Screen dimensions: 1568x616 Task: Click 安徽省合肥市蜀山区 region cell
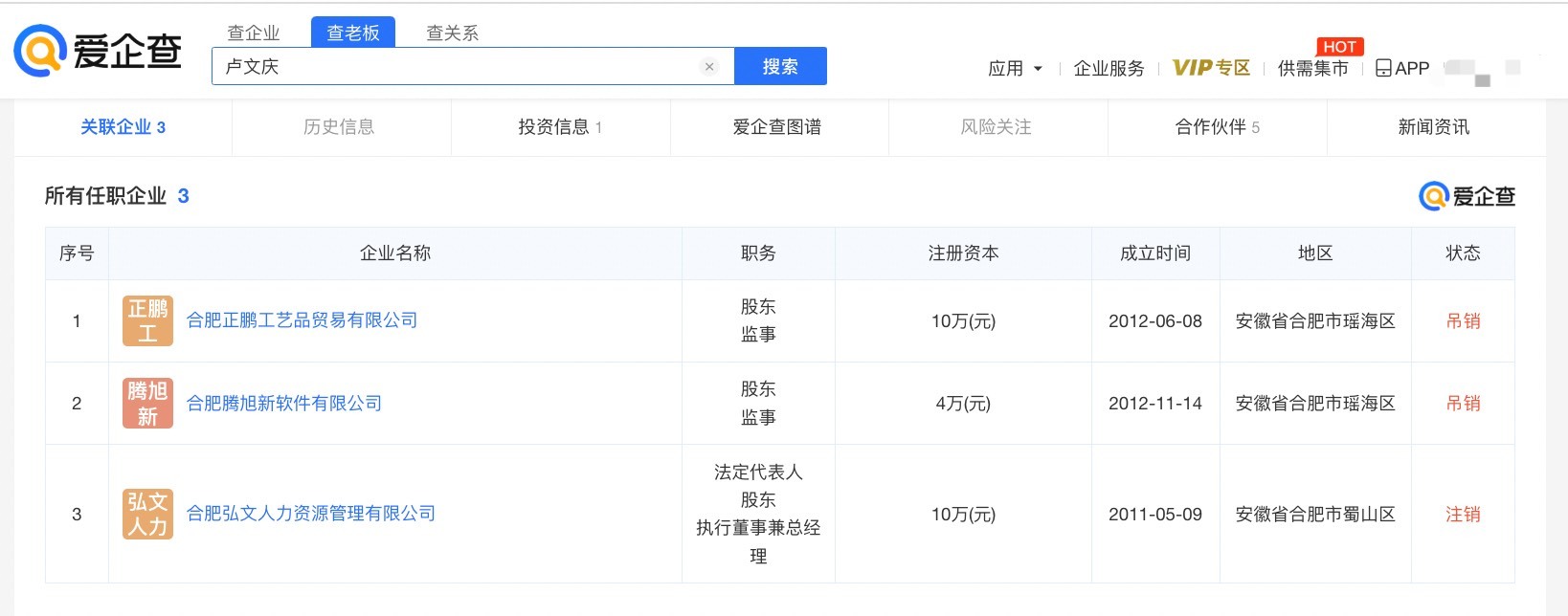point(1315,515)
